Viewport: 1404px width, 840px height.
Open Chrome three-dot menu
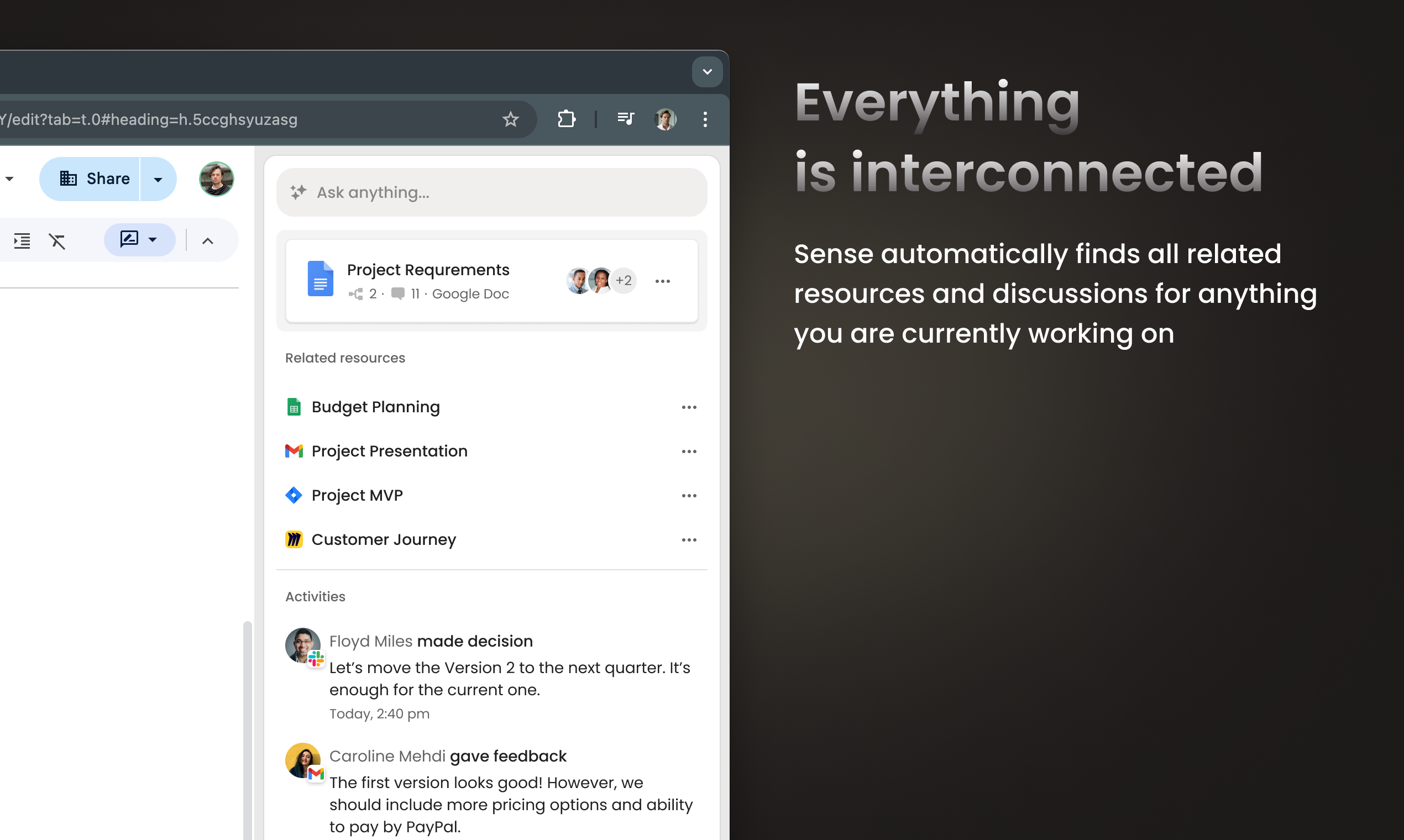click(705, 119)
